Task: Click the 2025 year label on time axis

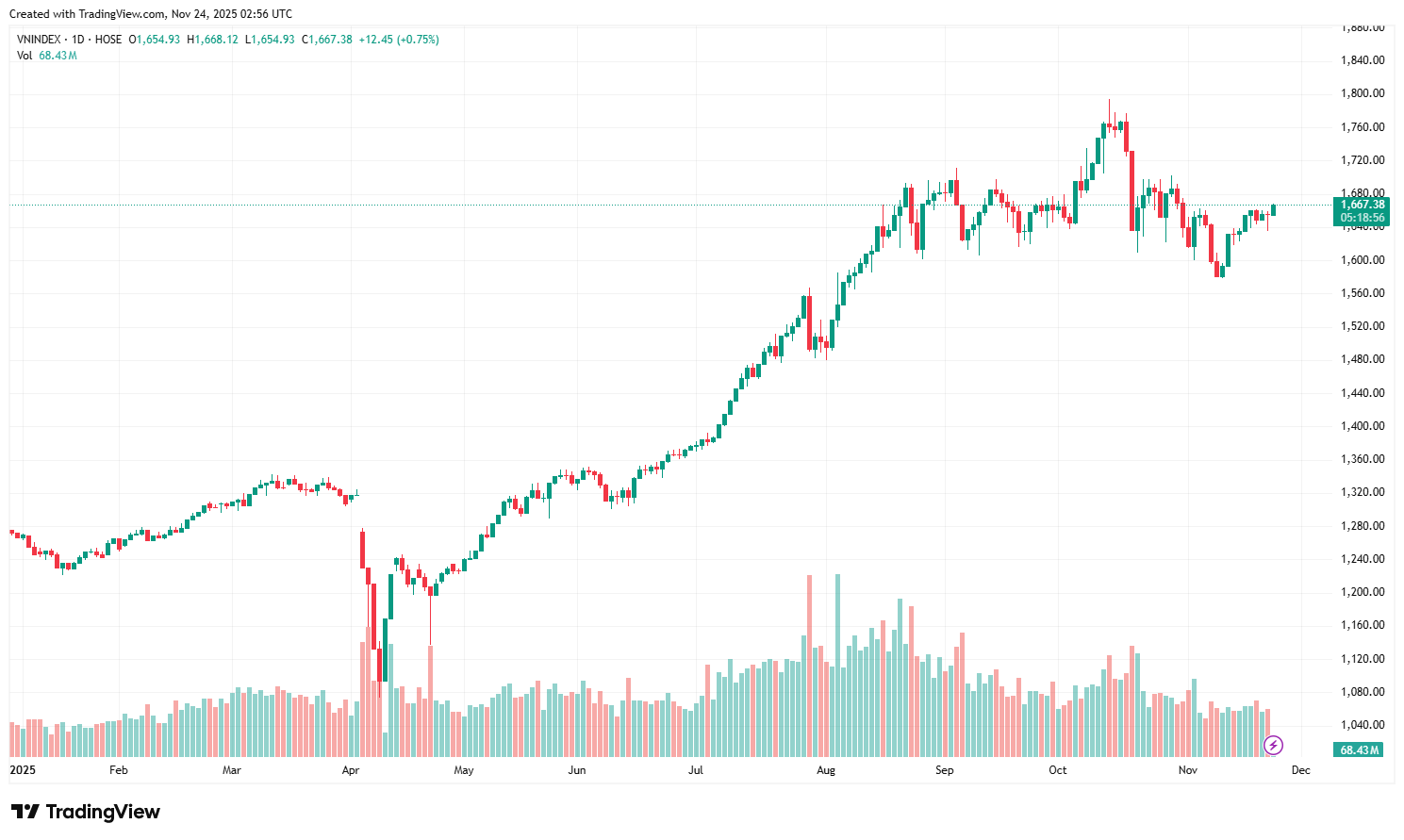Action: [x=22, y=770]
